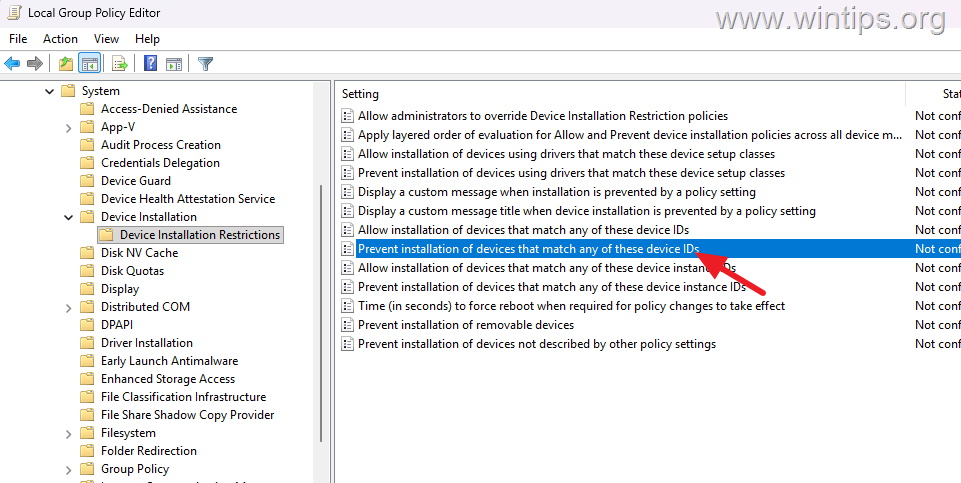Expand the App-V folder node

69,127
